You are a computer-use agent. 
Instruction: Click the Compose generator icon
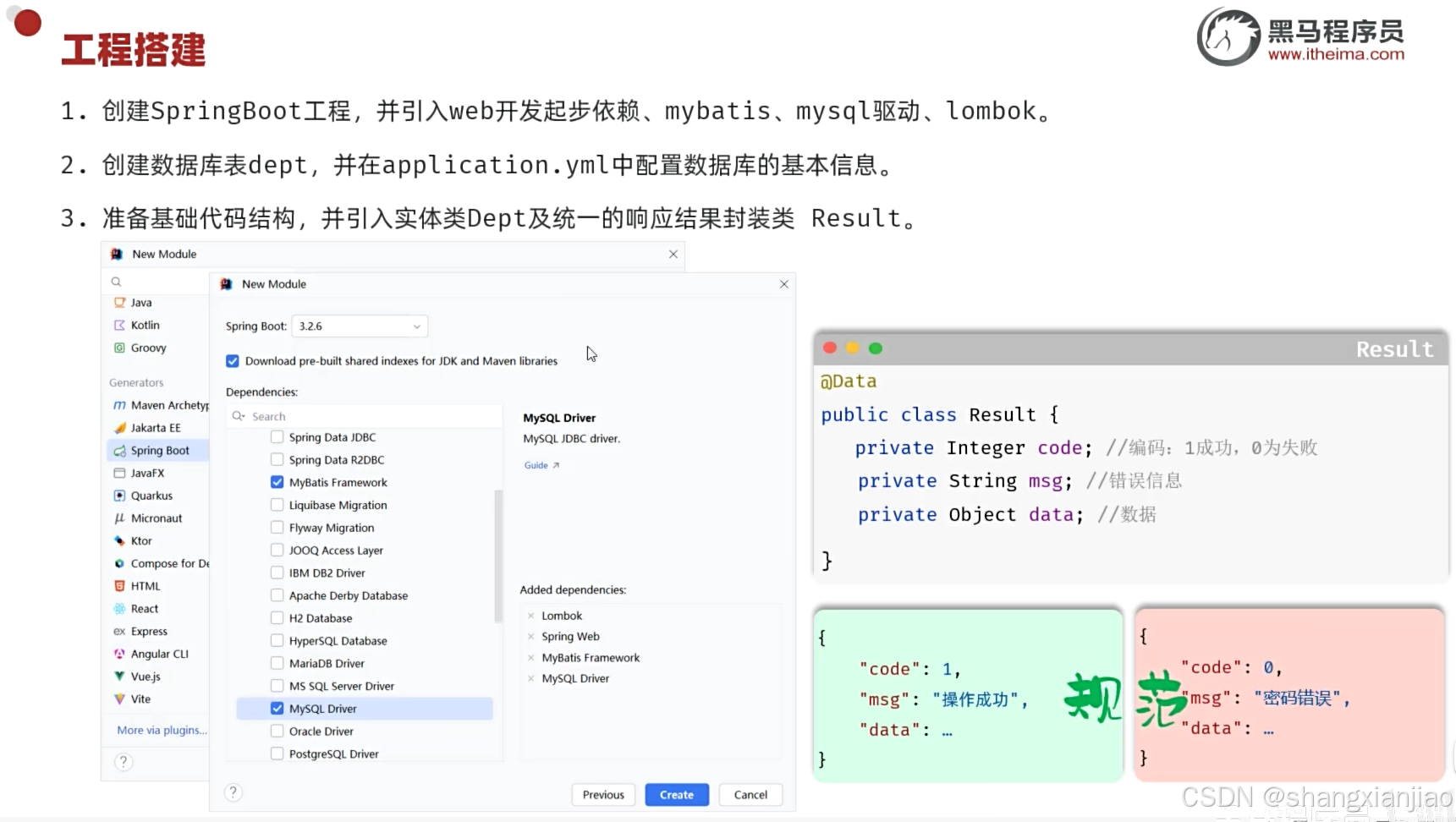pos(119,563)
